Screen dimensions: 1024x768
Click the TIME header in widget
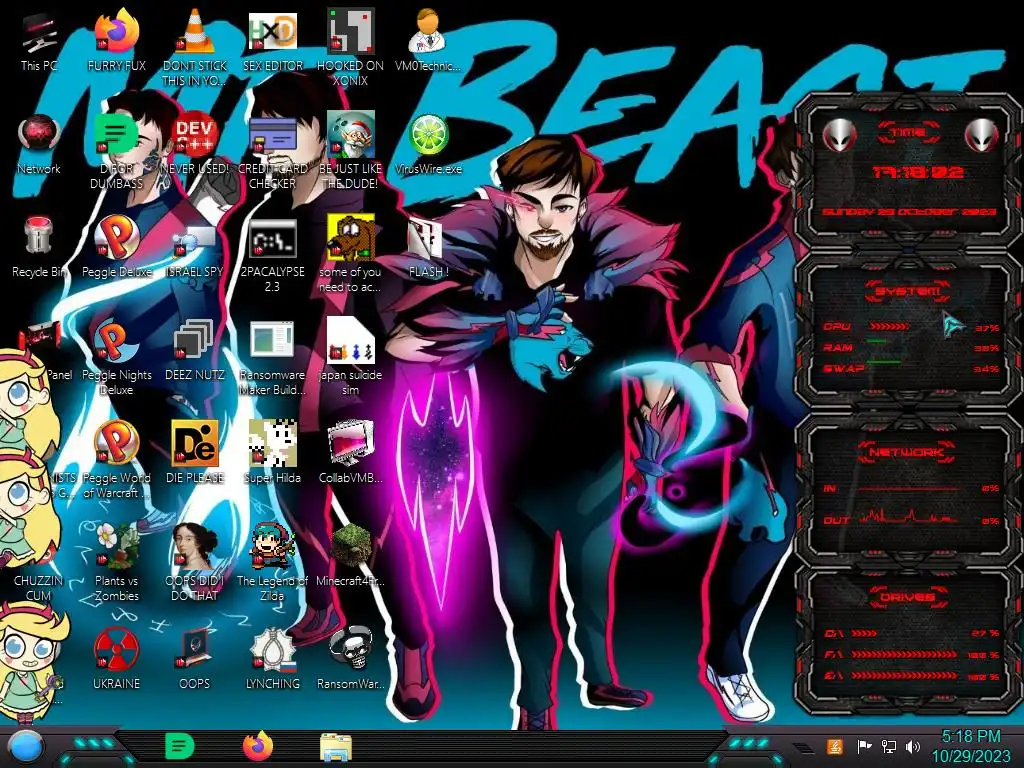click(x=908, y=133)
